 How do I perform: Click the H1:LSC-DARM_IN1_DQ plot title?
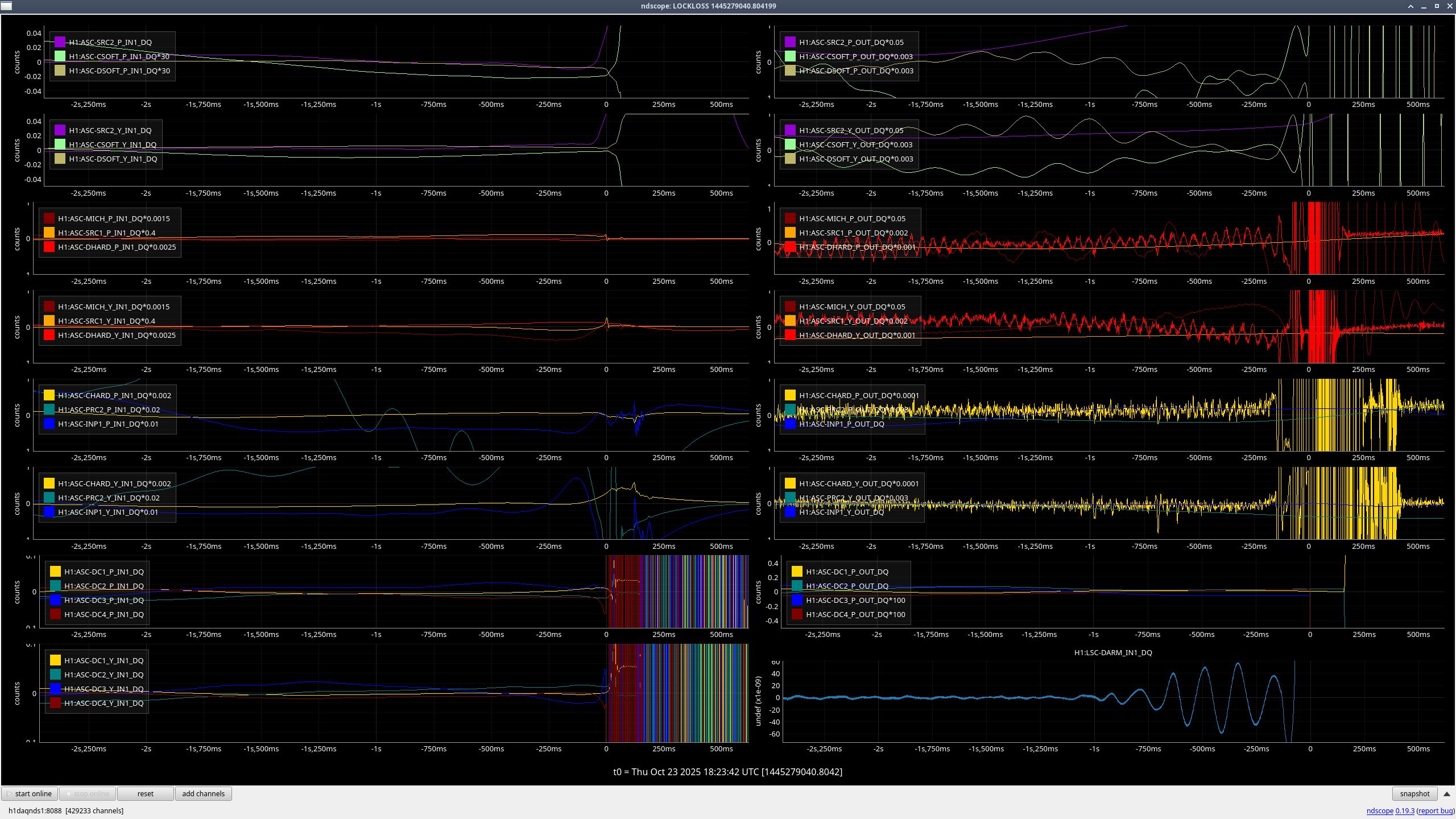(x=1112, y=652)
